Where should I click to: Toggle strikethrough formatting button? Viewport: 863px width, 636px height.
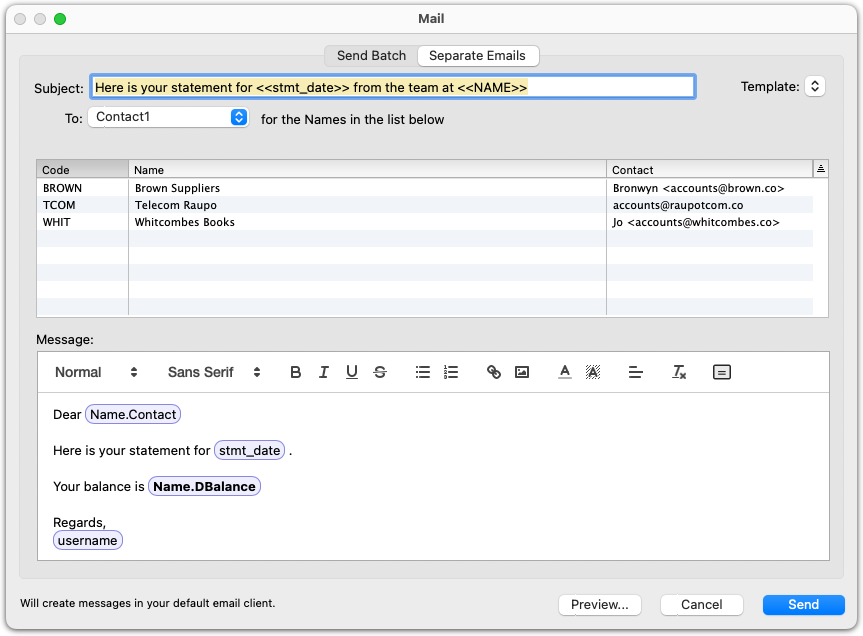coord(379,372)
